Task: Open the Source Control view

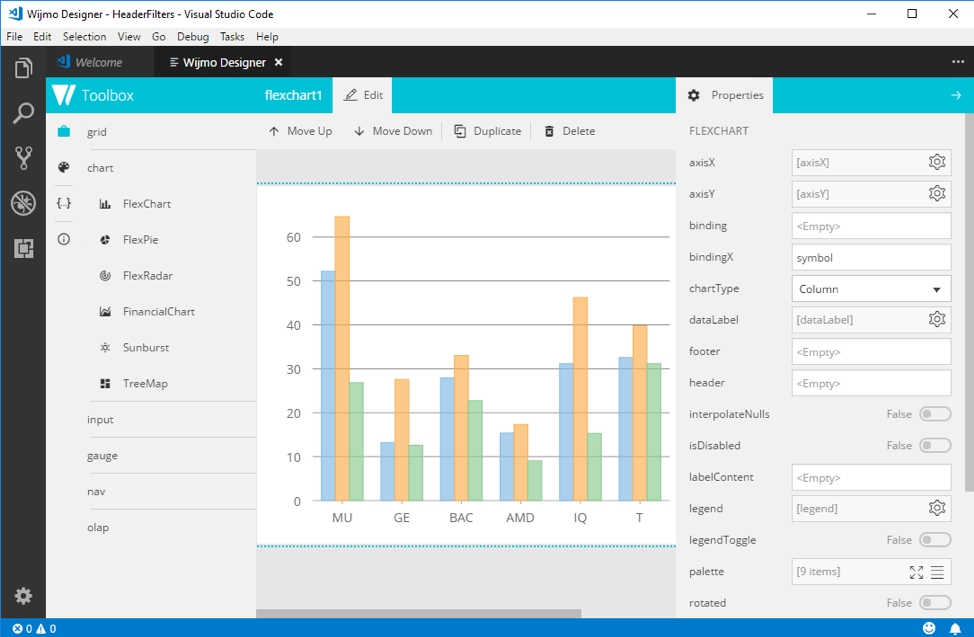Action: point(23,158)
